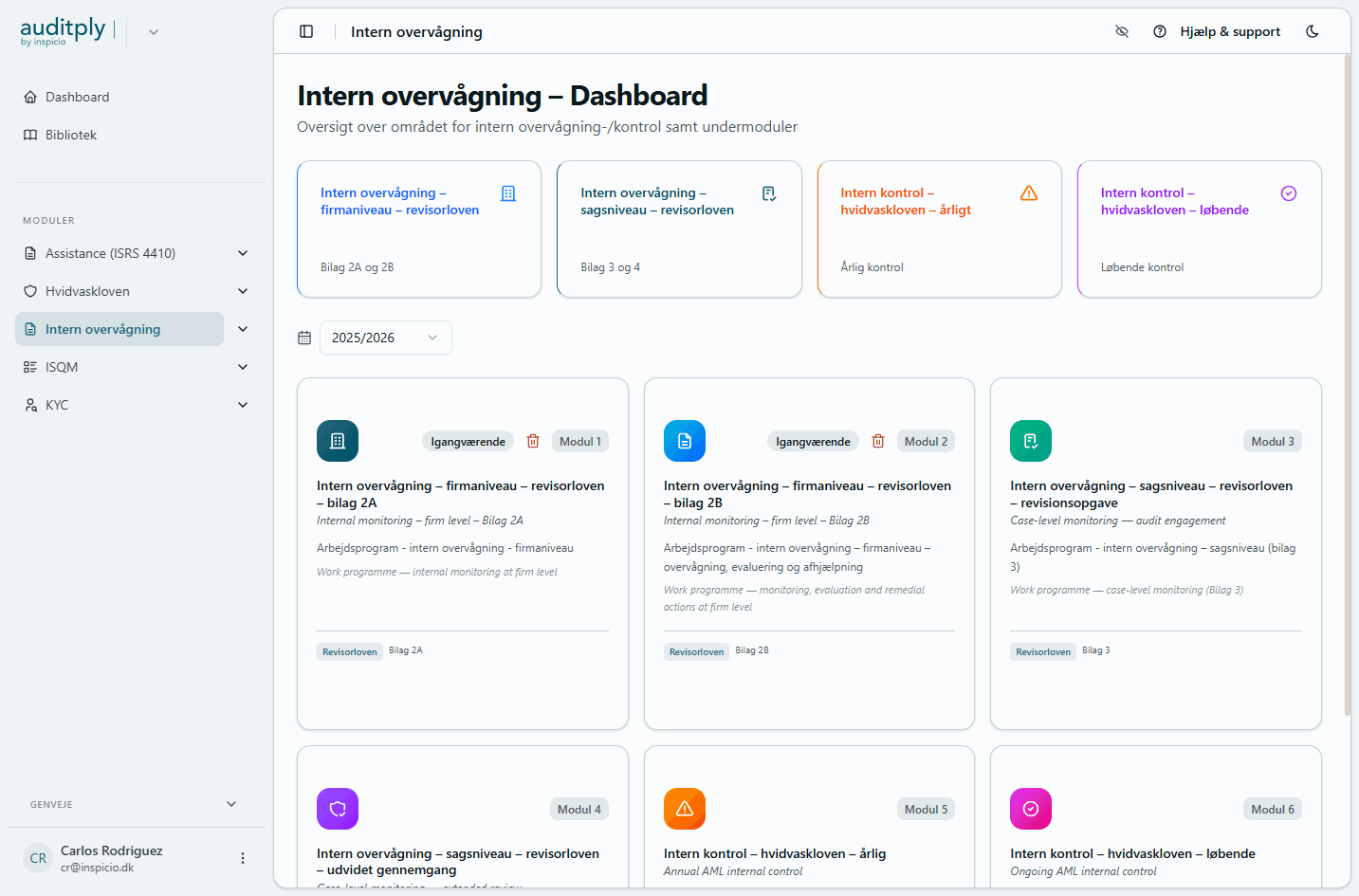This screenshot has height=896, width=1359.
Task: Click Modul 6 pink check-circle icon
Action: pyautogui.click(x=1031, y=809)
